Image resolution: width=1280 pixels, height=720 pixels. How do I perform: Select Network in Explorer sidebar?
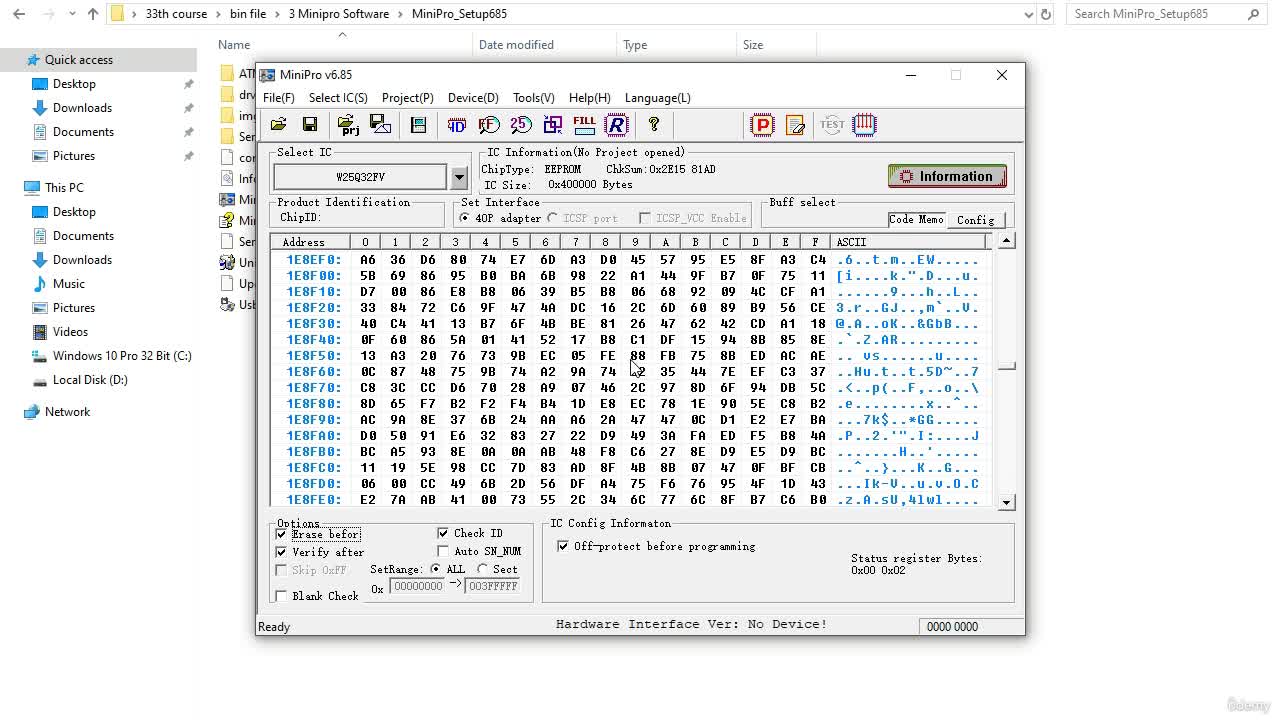[x=67, y=412]
